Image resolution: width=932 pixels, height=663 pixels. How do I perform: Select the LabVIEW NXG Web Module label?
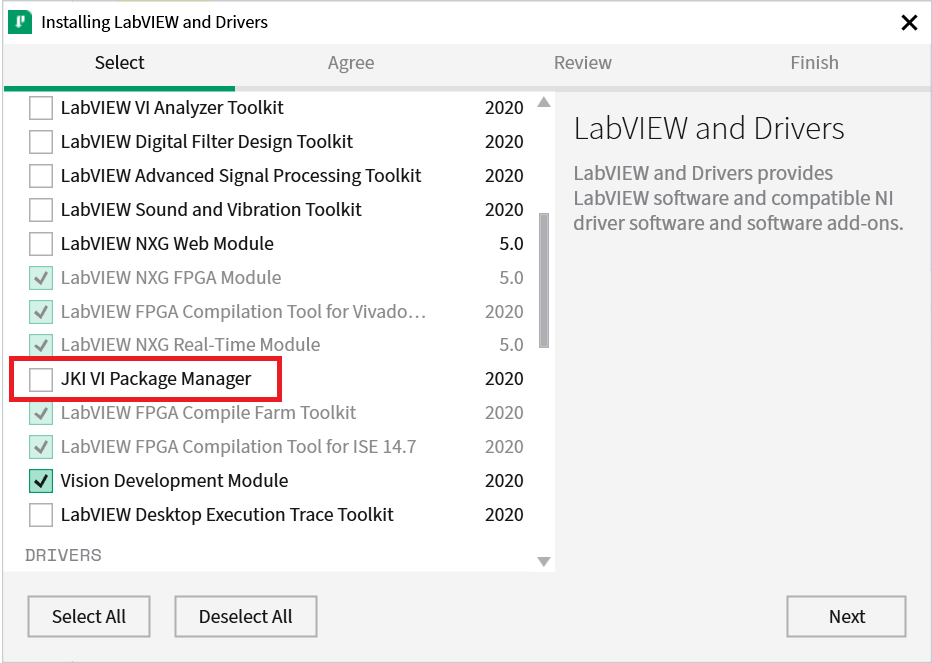coord(167,243)
